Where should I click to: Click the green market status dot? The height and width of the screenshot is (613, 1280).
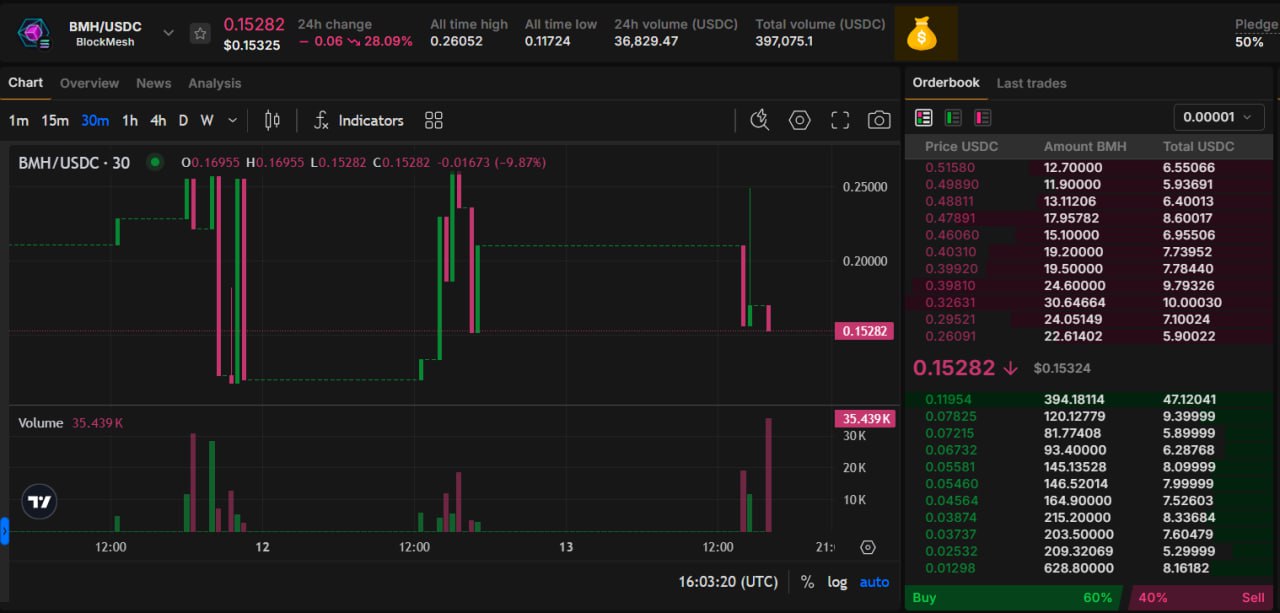point(154,161)
